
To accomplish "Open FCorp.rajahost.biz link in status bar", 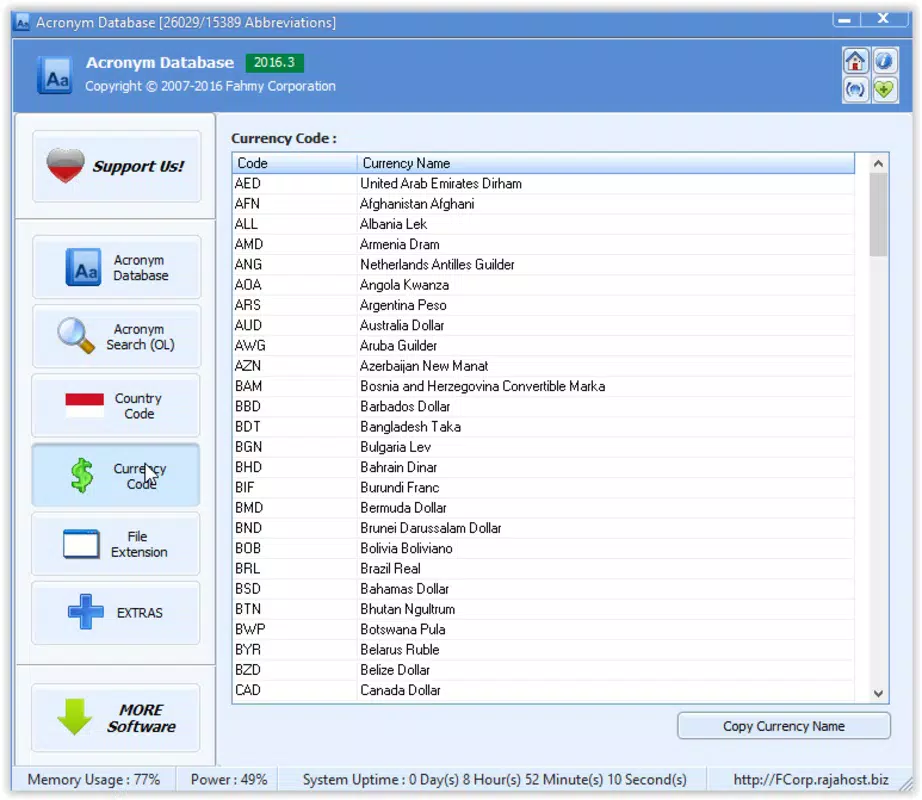I will (x=811, y=779).
